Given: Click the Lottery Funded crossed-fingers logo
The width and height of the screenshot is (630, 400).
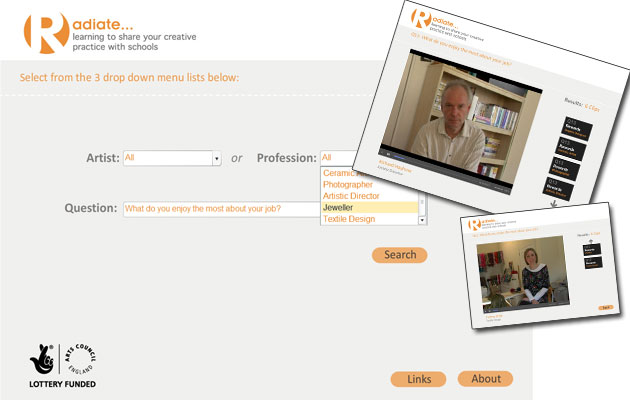Looking at the screenshot, I should pyautogui.click(x=42, y=359).
